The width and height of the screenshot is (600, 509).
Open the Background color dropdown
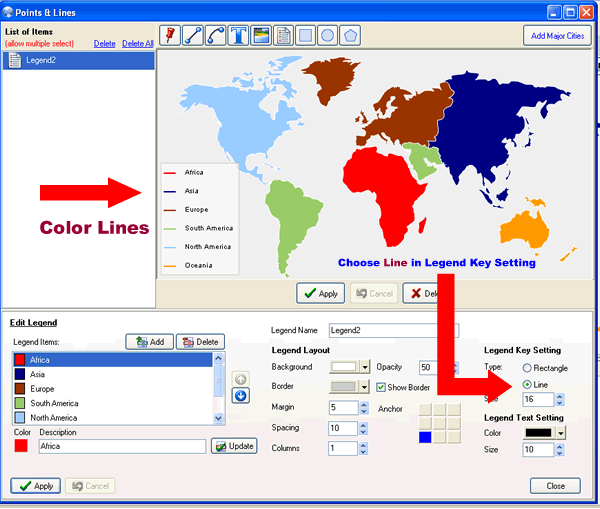pyautogui.click(x=365, y=367)
